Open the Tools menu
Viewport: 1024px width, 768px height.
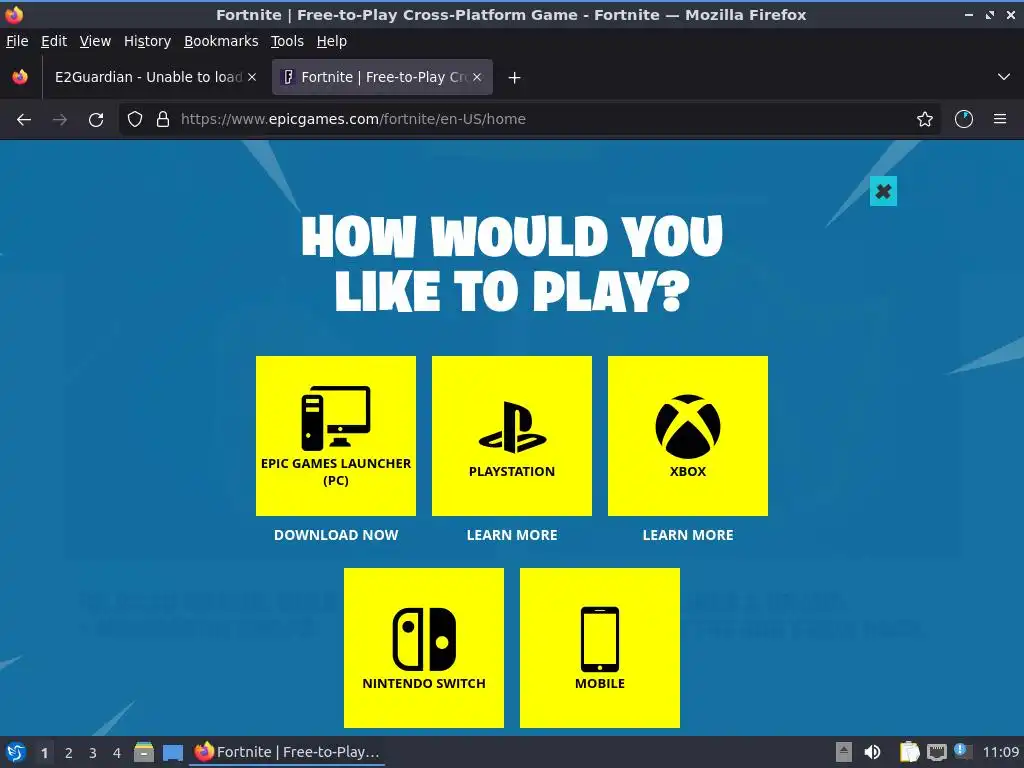click(x=287, y=41)
